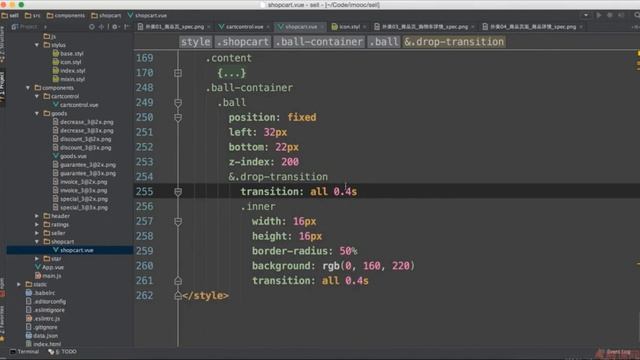Toggle the Project side tool window tab
The height and width of the screenshot is (360, 640).
tap(2, 88)
